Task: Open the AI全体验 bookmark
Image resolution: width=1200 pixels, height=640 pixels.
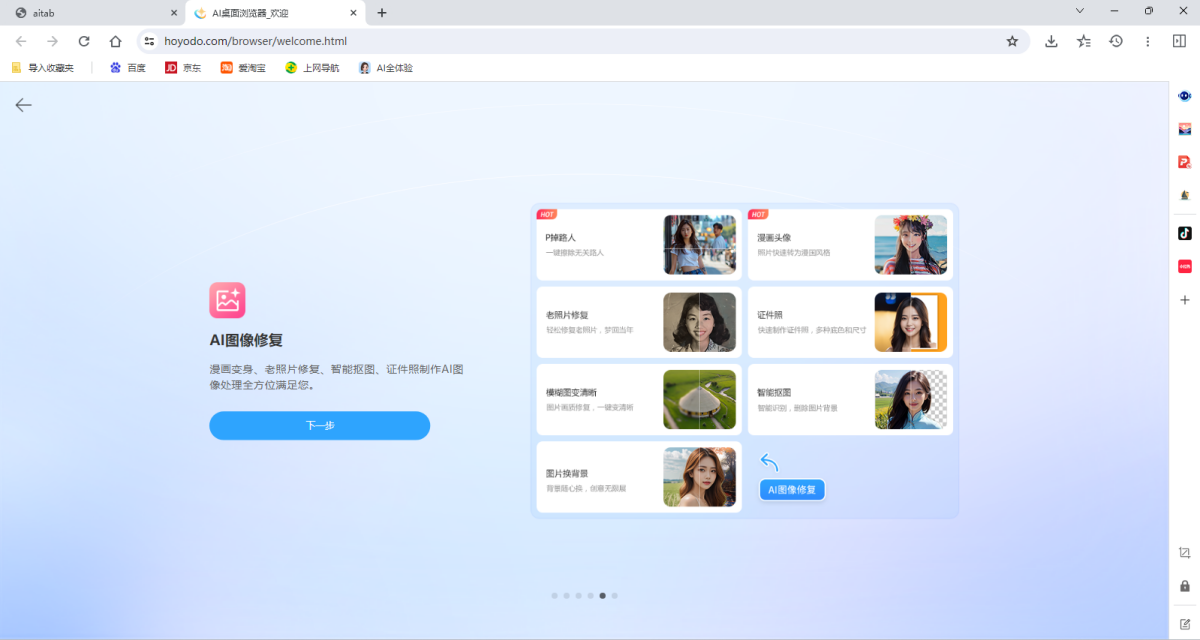Action: click(386, 68)
